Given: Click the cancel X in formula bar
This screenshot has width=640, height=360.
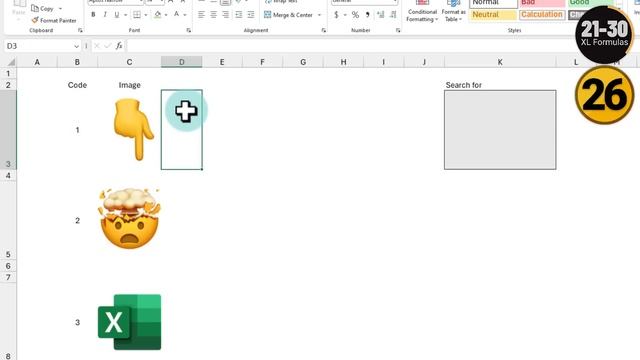Looking at the screenshot, I should pos(97,46).
